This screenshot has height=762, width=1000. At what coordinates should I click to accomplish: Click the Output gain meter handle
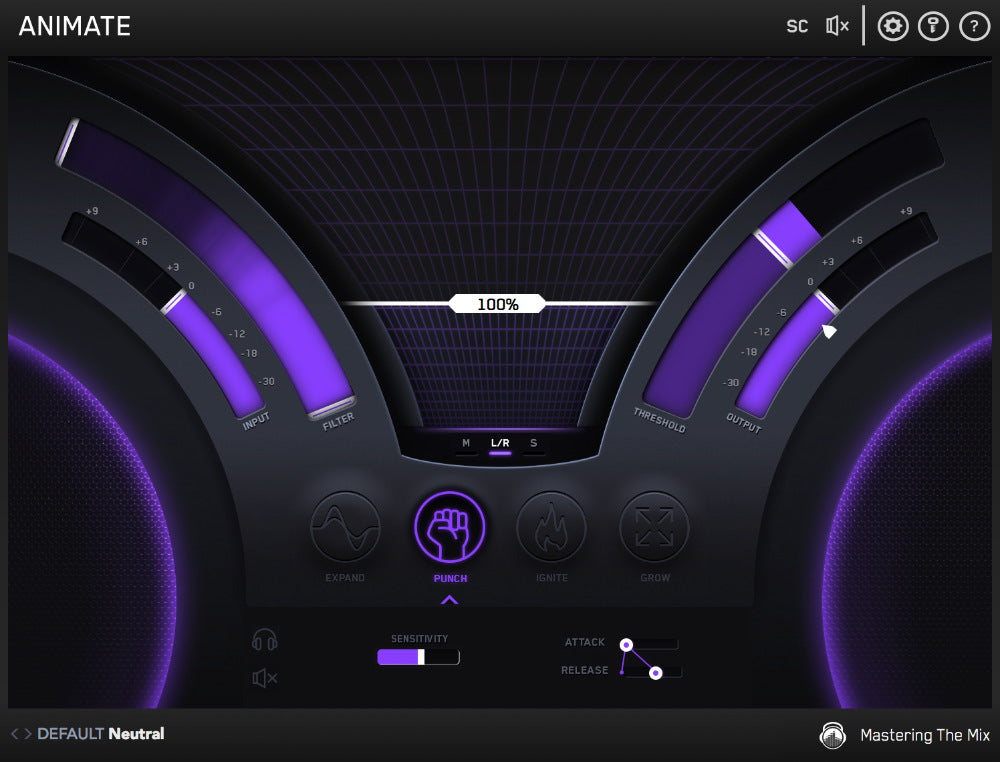point(827,302)
